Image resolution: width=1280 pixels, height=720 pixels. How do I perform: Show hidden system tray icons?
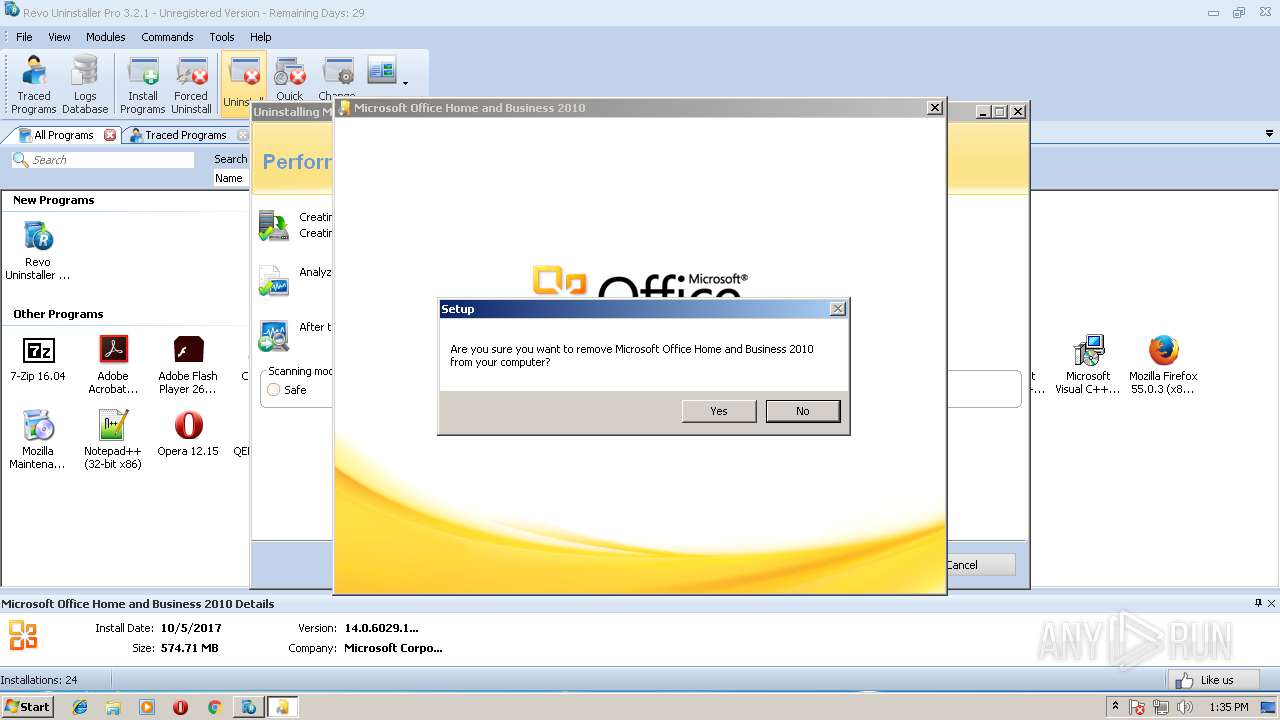1115,707
